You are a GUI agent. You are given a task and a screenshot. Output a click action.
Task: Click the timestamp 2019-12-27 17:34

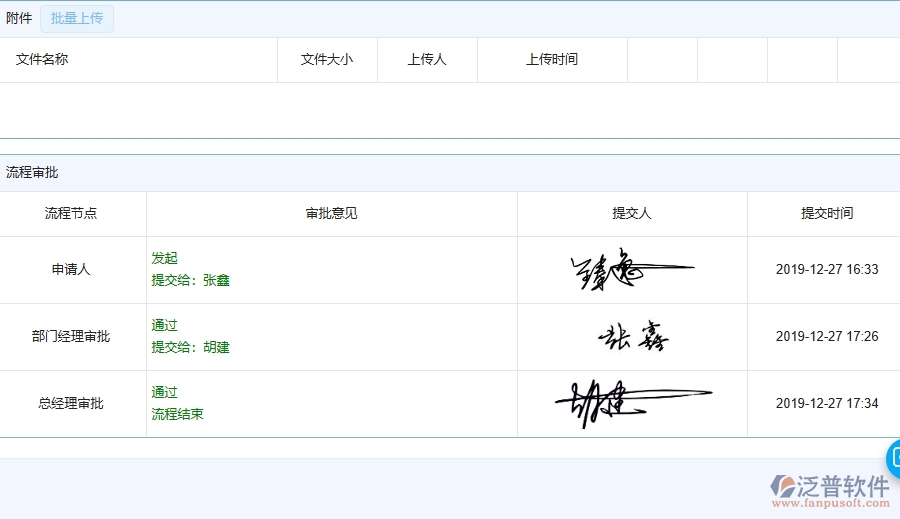point(827,404)
